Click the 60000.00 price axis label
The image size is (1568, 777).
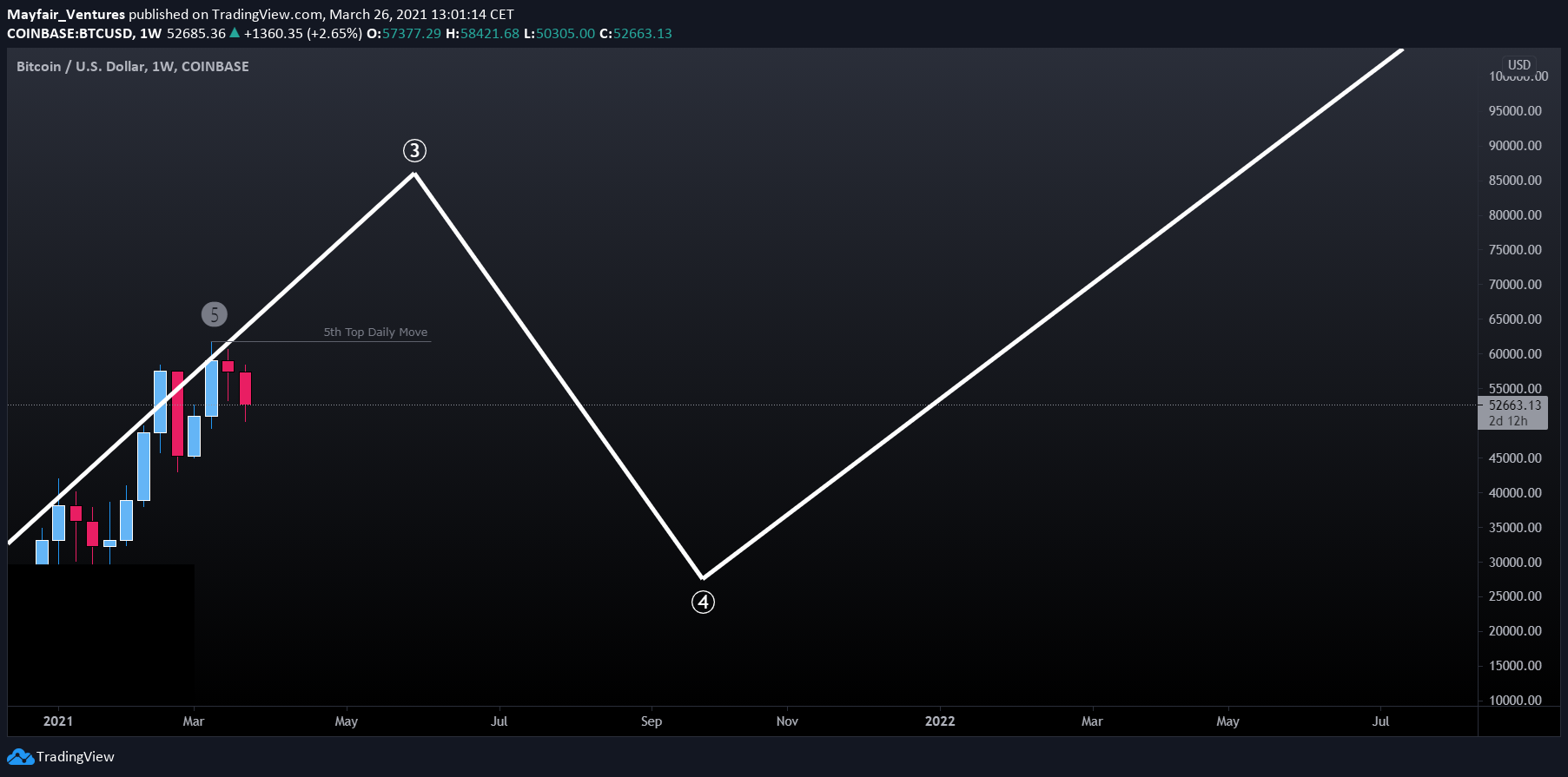click(1515, 354)
